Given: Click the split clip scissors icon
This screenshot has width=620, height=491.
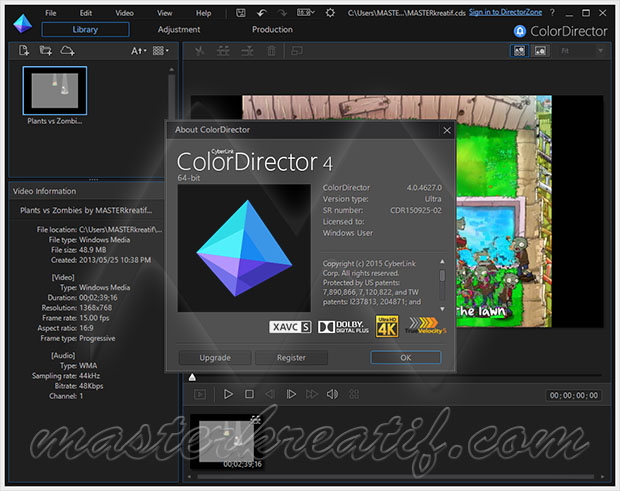Looking at the screenshot, I should coord(200,51).
